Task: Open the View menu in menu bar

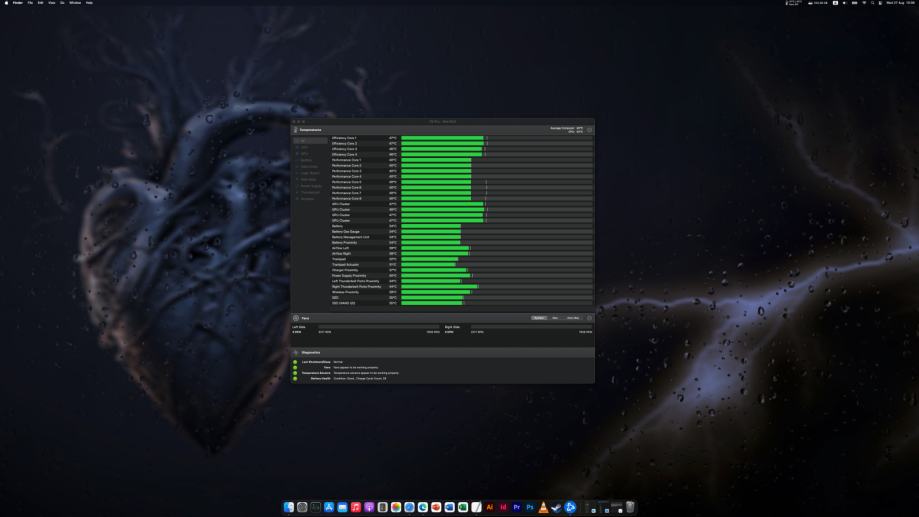Action: point(51,3)
